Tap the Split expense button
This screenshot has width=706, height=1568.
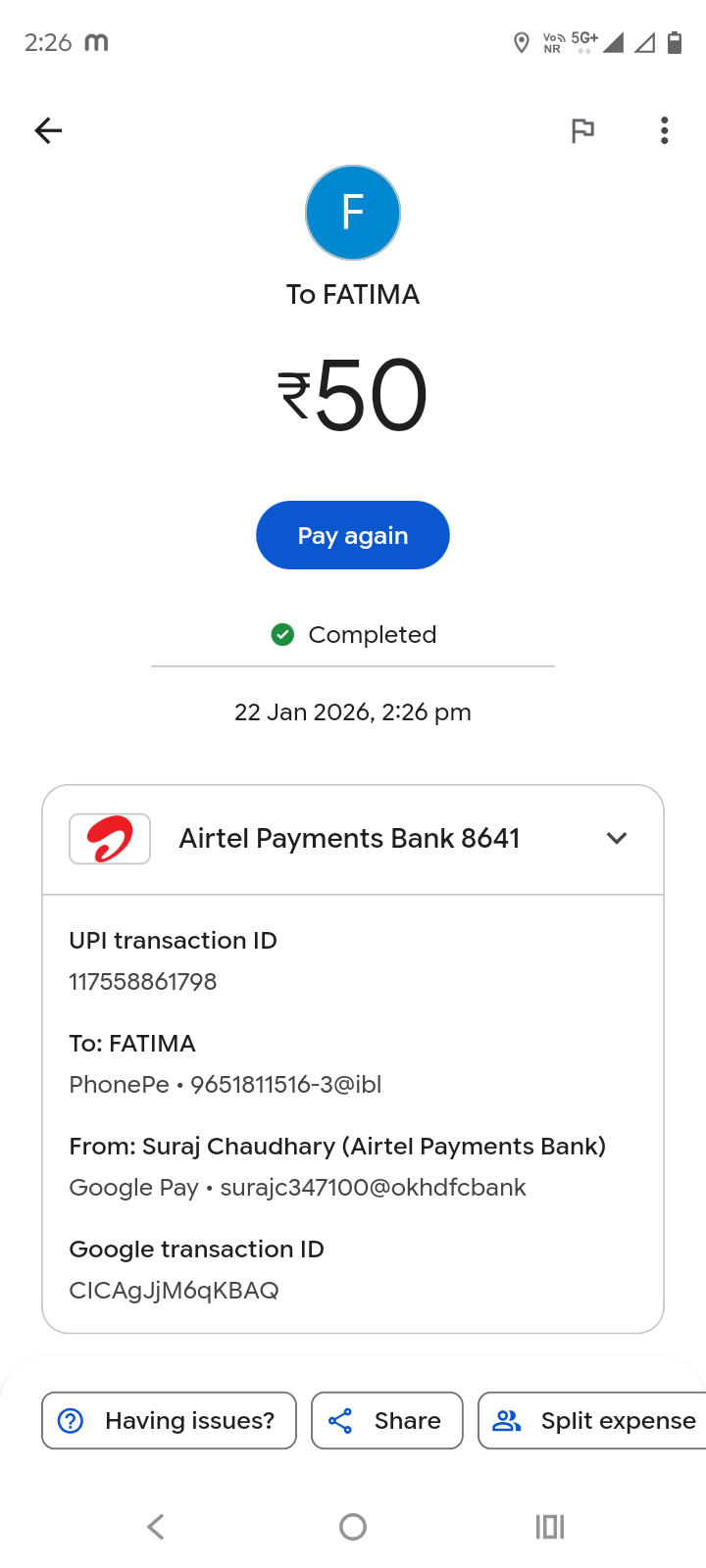click(593, 1421)
